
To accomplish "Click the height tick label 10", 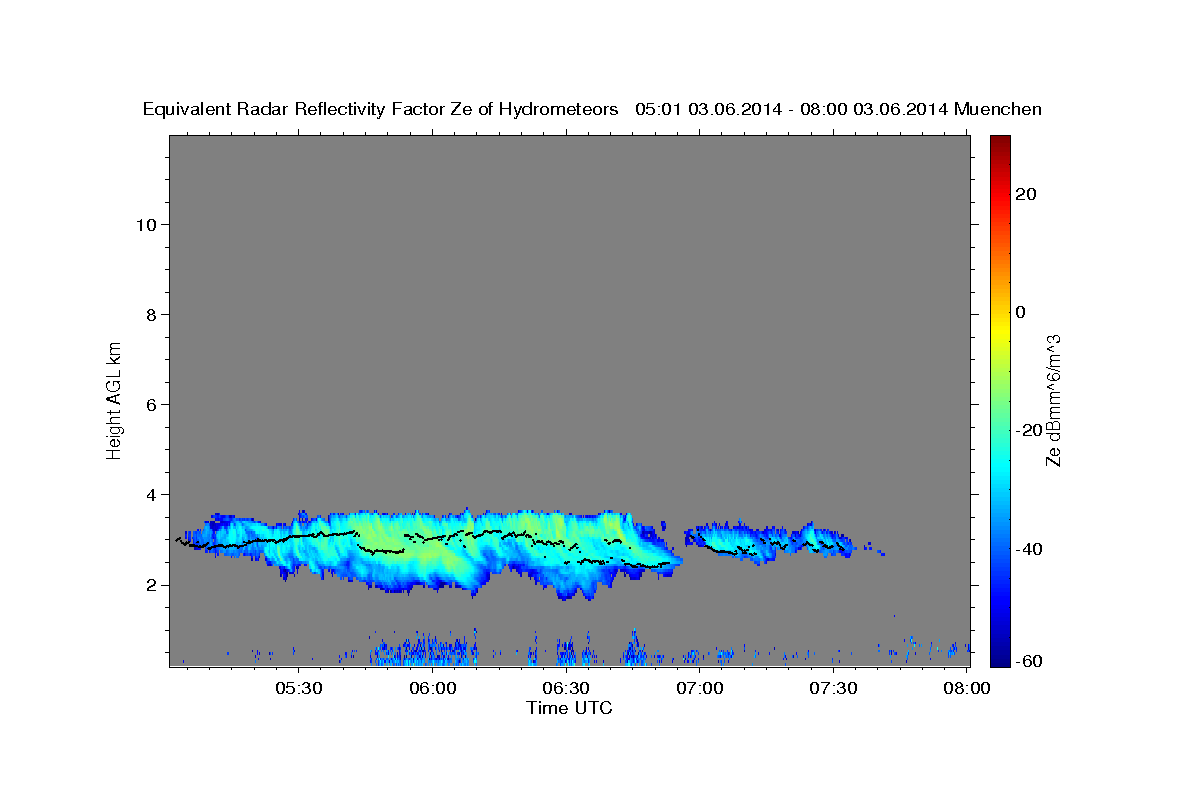I will [x=147, y=224].
